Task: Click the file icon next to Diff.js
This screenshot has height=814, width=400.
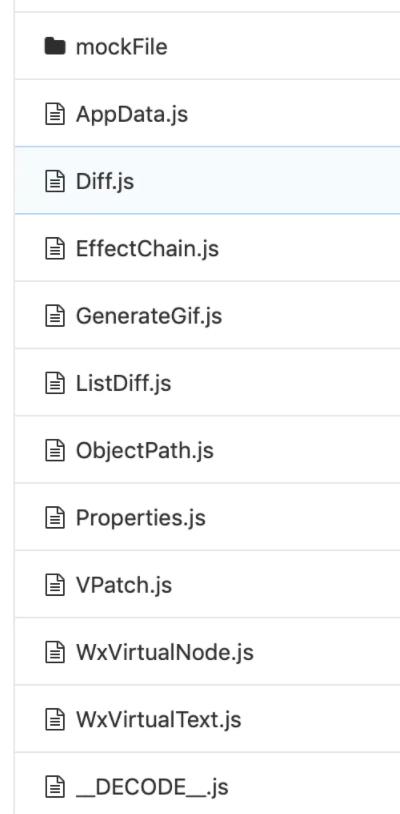Action: click(x=55, y=182)
